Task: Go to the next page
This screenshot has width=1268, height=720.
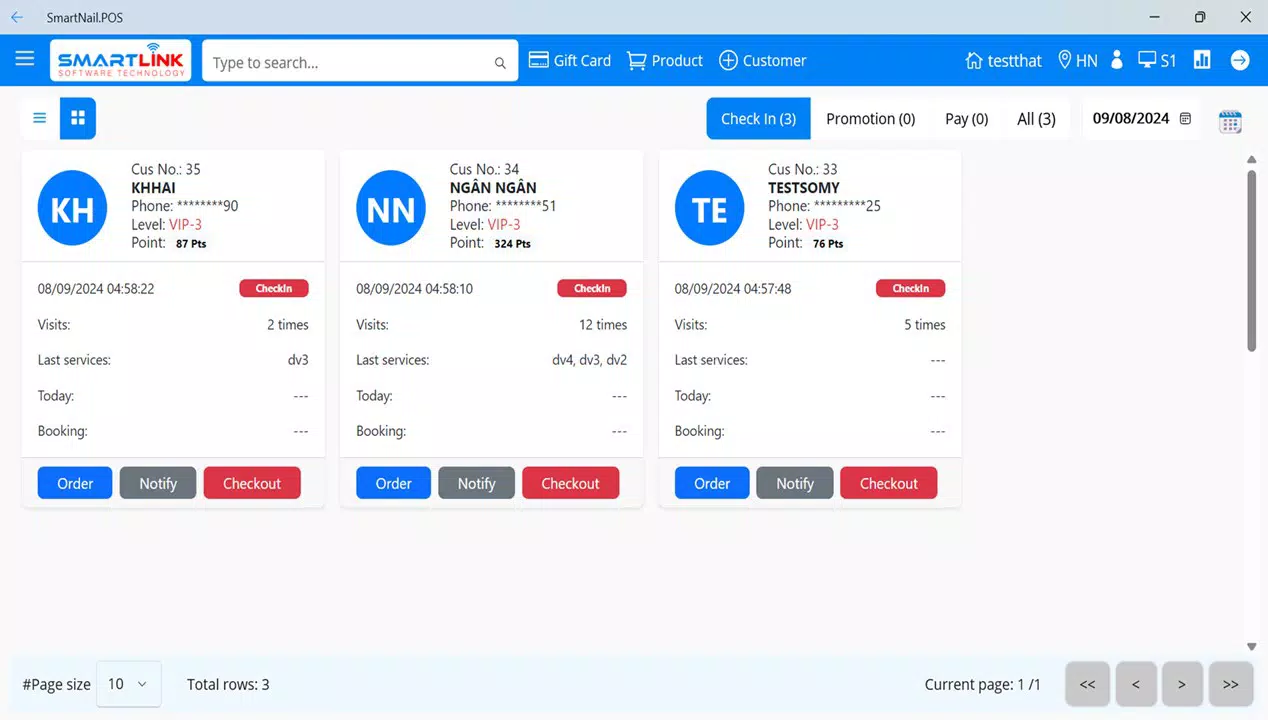Action: (1182, 684)
